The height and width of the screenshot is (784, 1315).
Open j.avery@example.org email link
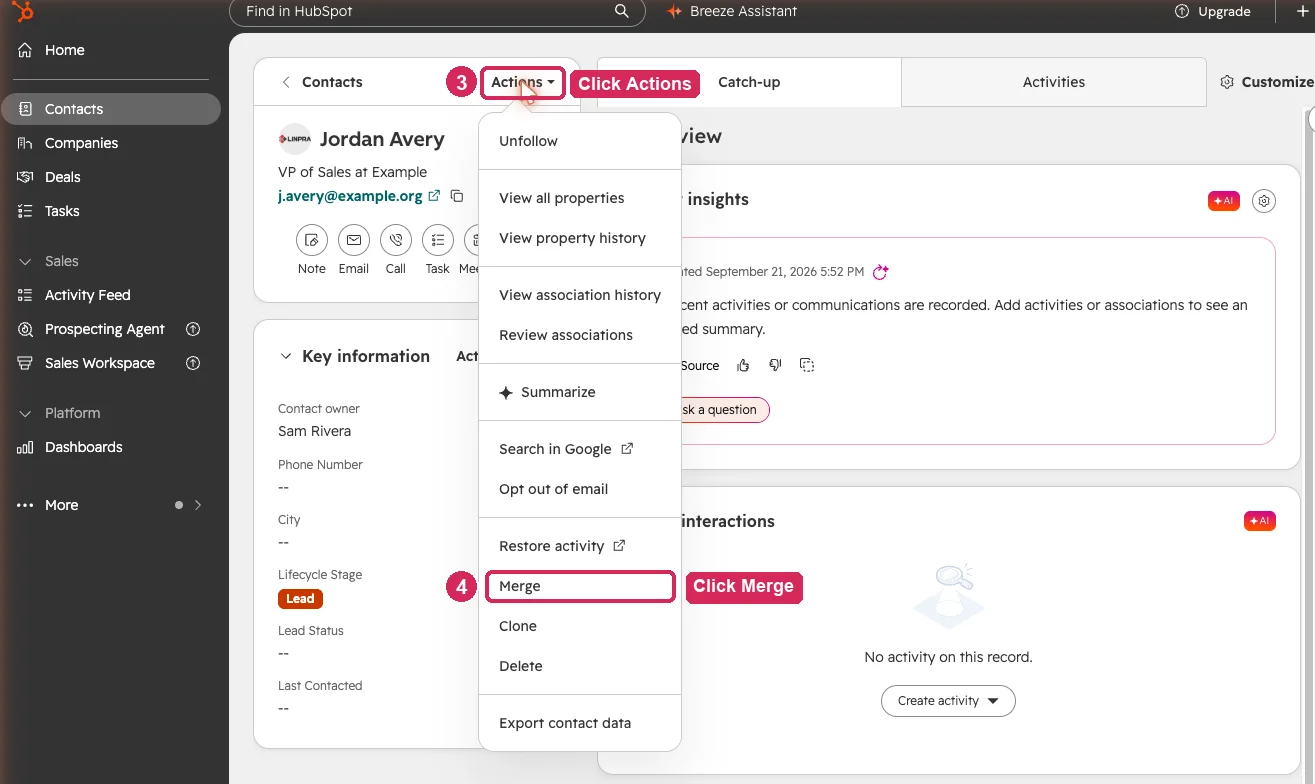350,196
